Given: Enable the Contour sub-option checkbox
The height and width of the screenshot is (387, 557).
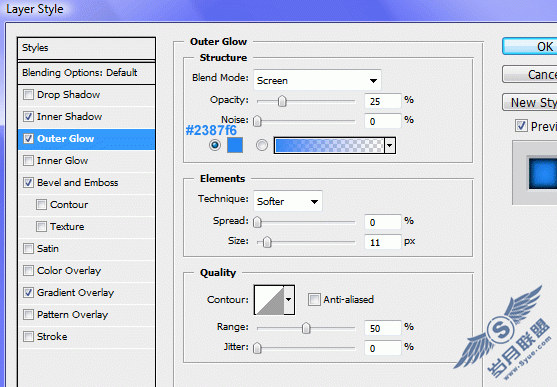Looking at the screenshot, I should [x=41, y=205].
